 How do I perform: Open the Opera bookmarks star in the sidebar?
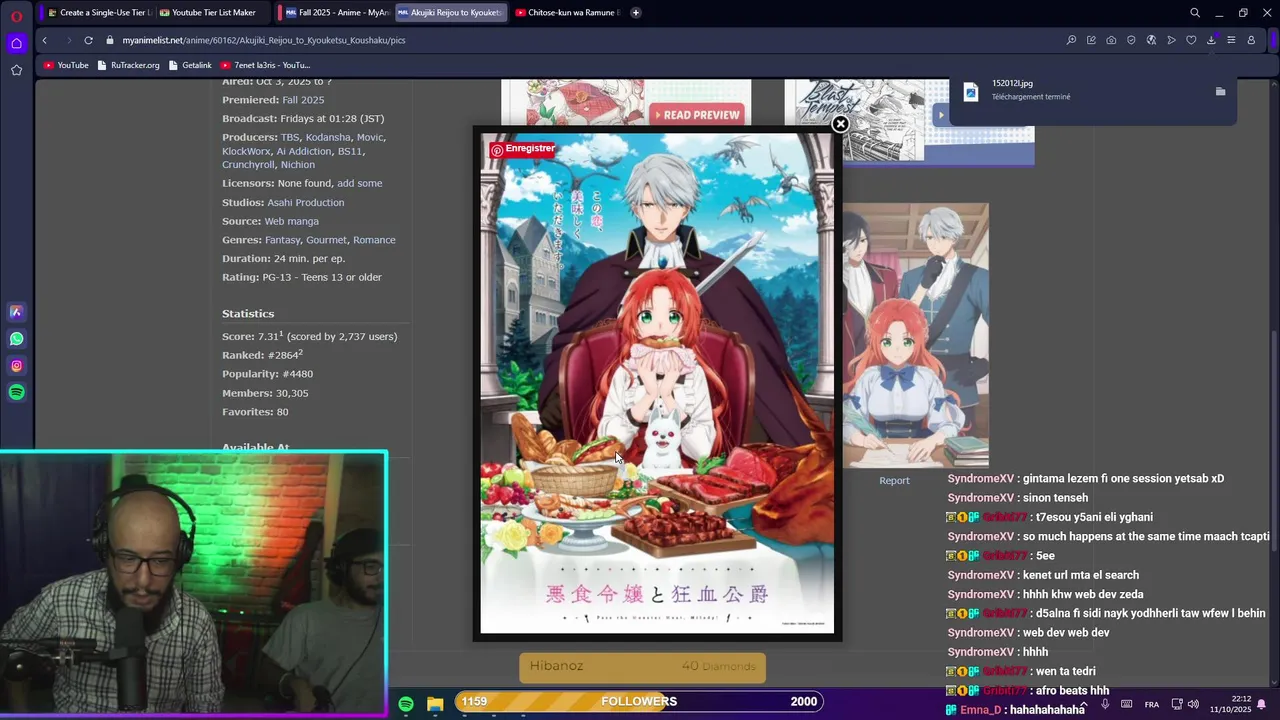click(16, 70)
